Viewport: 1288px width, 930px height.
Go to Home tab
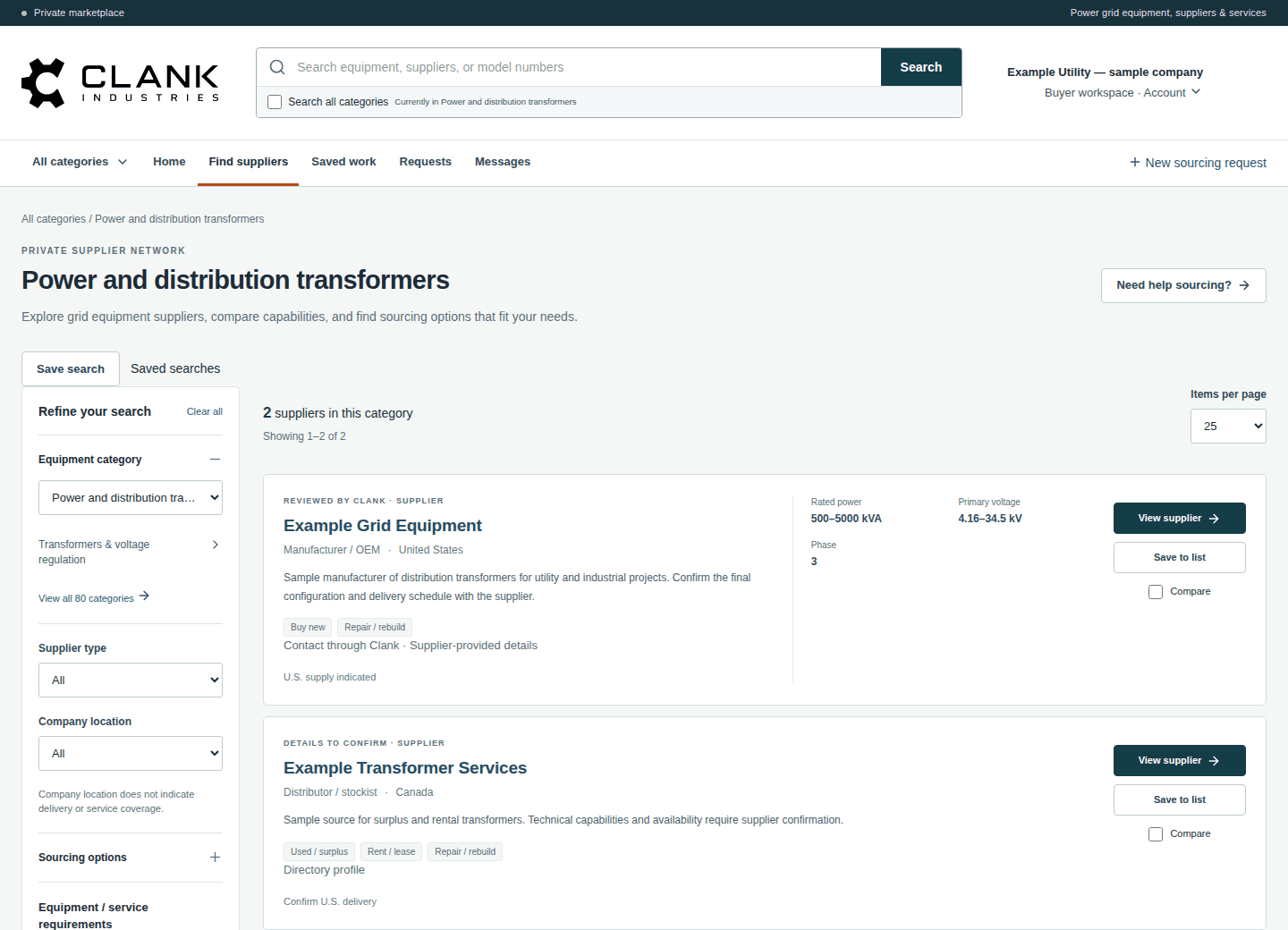169,162
